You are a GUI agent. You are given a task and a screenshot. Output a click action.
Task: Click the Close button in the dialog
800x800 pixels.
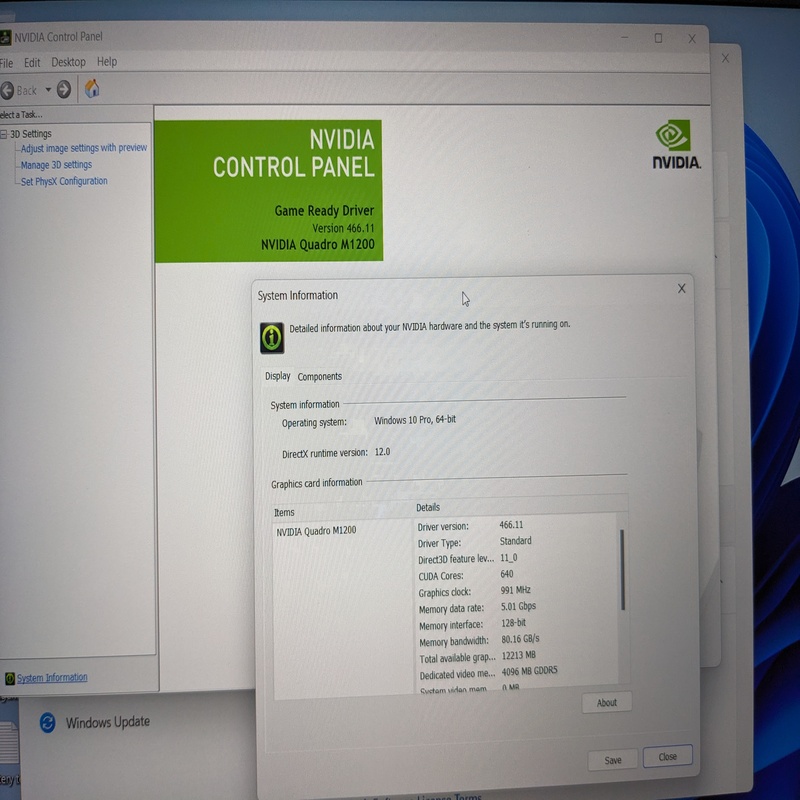click(x=668, y=756)
